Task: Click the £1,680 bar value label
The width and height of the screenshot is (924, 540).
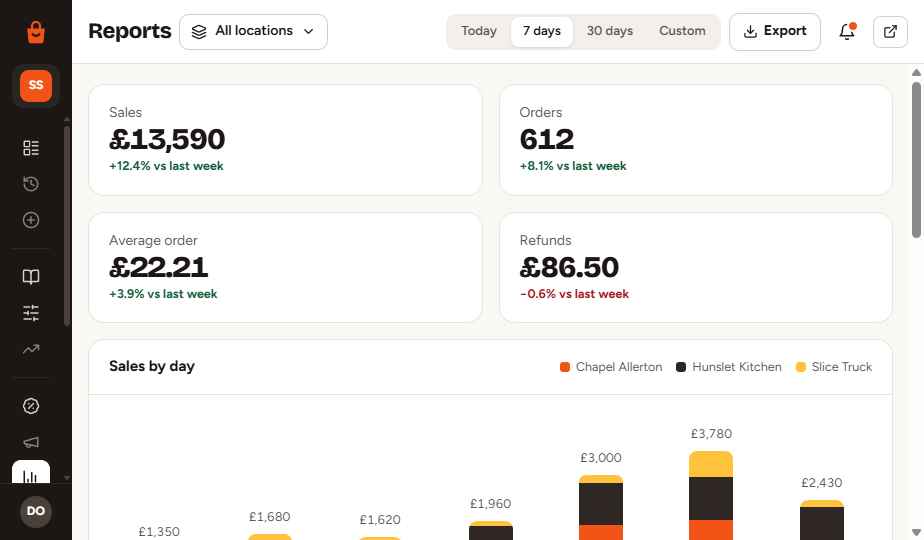Action: (269, 517)
